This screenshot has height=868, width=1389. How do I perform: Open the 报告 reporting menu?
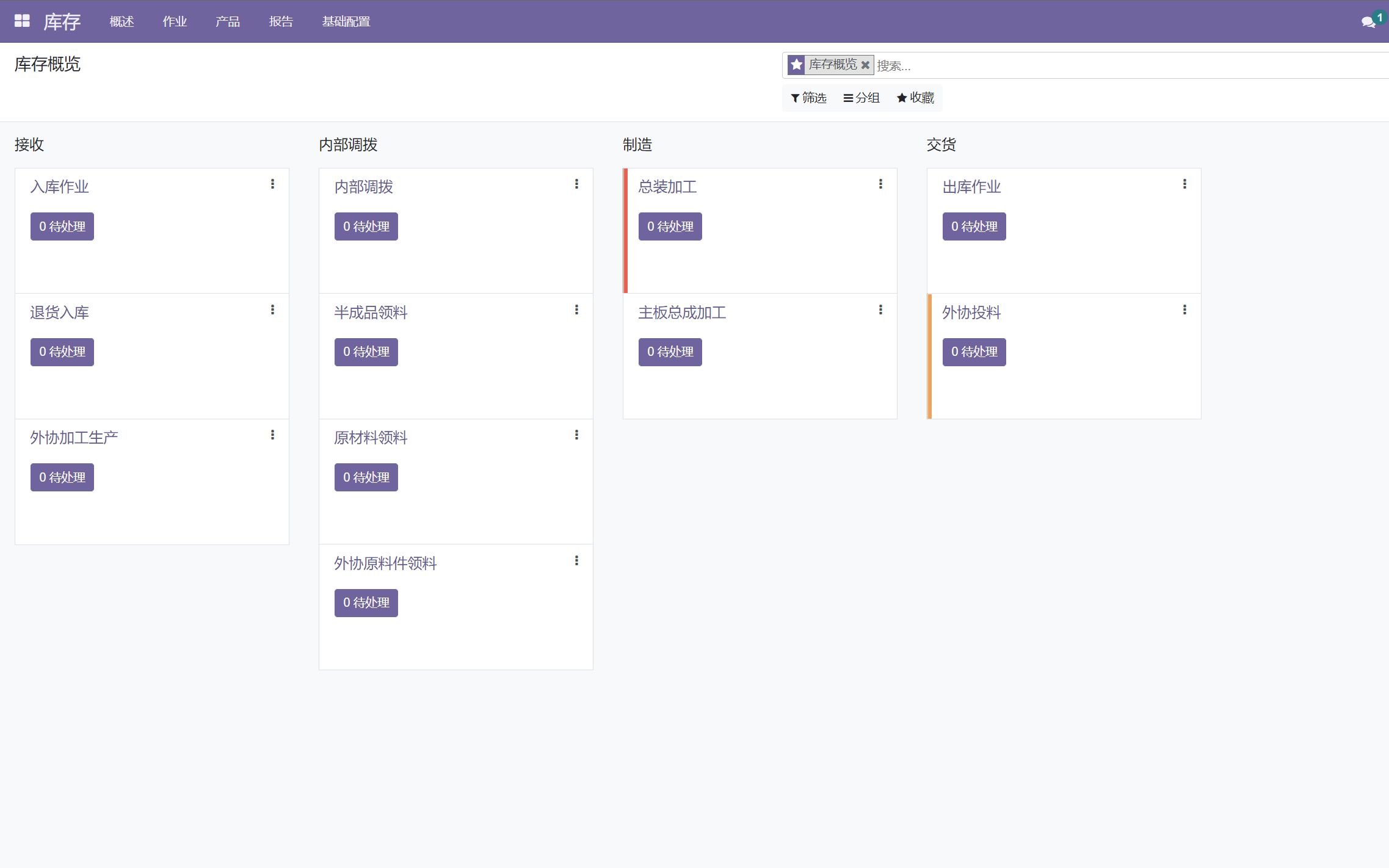(x=281, y=21)
